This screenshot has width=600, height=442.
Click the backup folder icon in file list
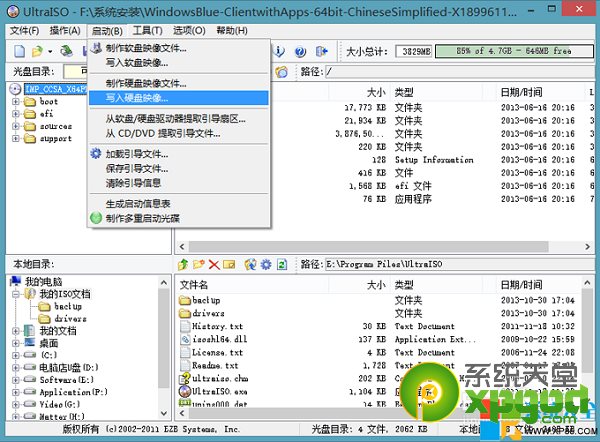pos(185,300)
